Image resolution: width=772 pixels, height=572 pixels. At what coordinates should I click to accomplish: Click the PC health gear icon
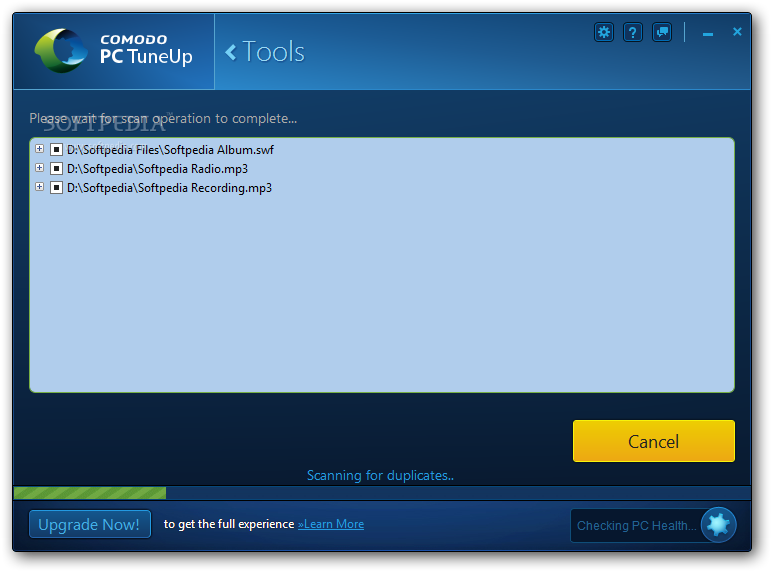point(718,525)
